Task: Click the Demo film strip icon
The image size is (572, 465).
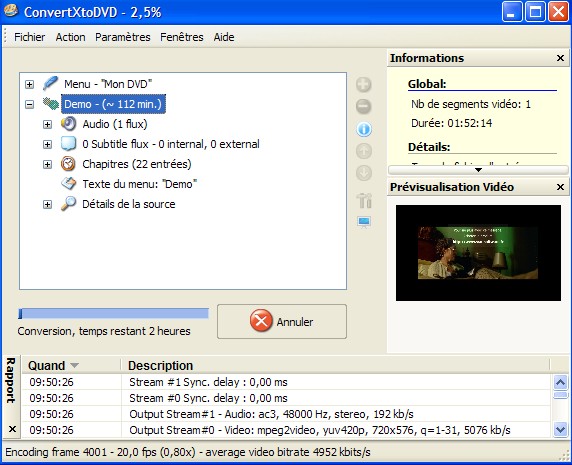Action: coord(51,104)
